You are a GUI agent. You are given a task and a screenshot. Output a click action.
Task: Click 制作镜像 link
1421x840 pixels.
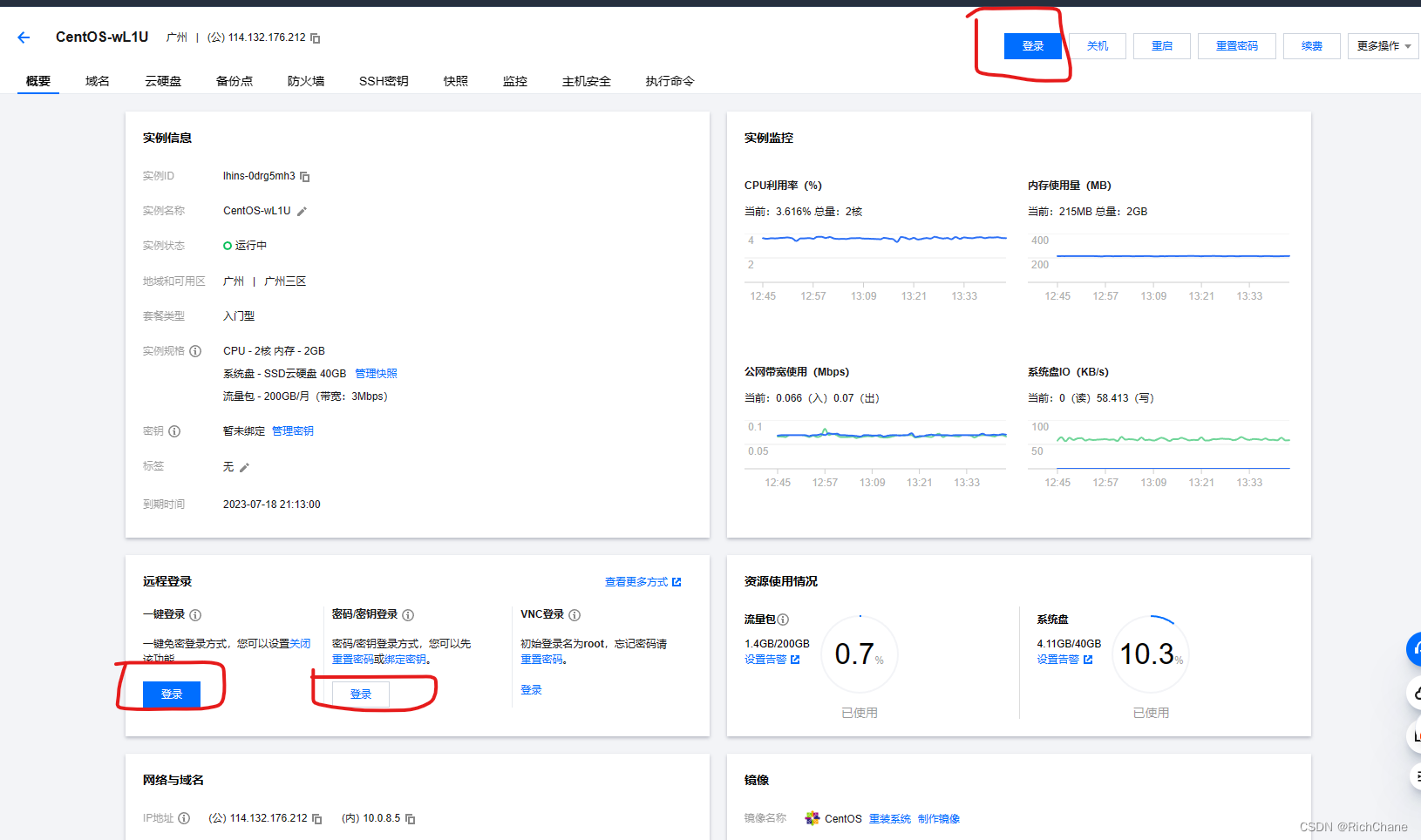pyautogui.click(x=939, y=819)
